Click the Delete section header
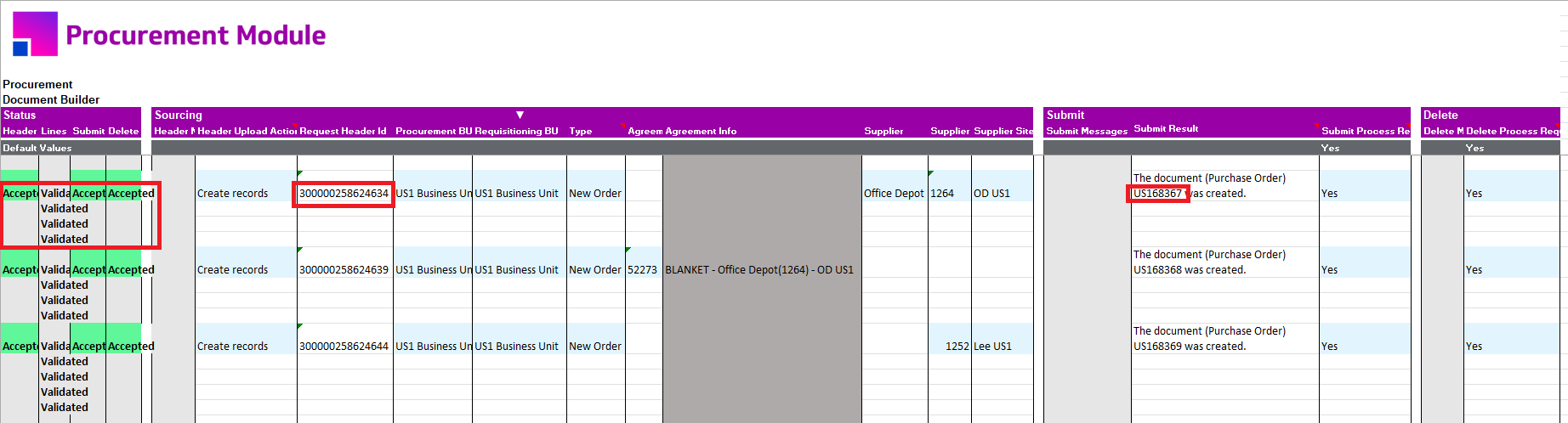The image size is (1568, 423). [x=1440, y=115]
